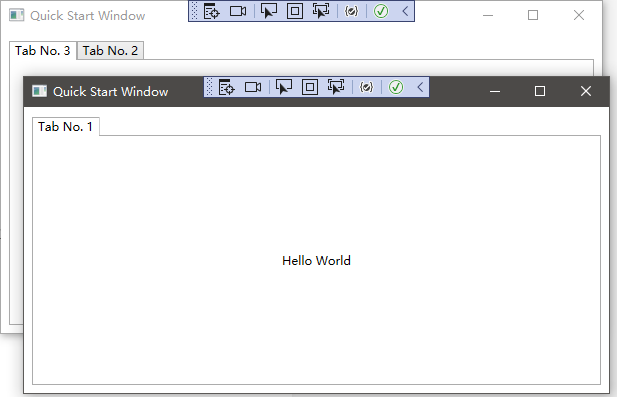Click the video camera icon in front window toolbar
The image size is (617, 397).
[253, 87]
